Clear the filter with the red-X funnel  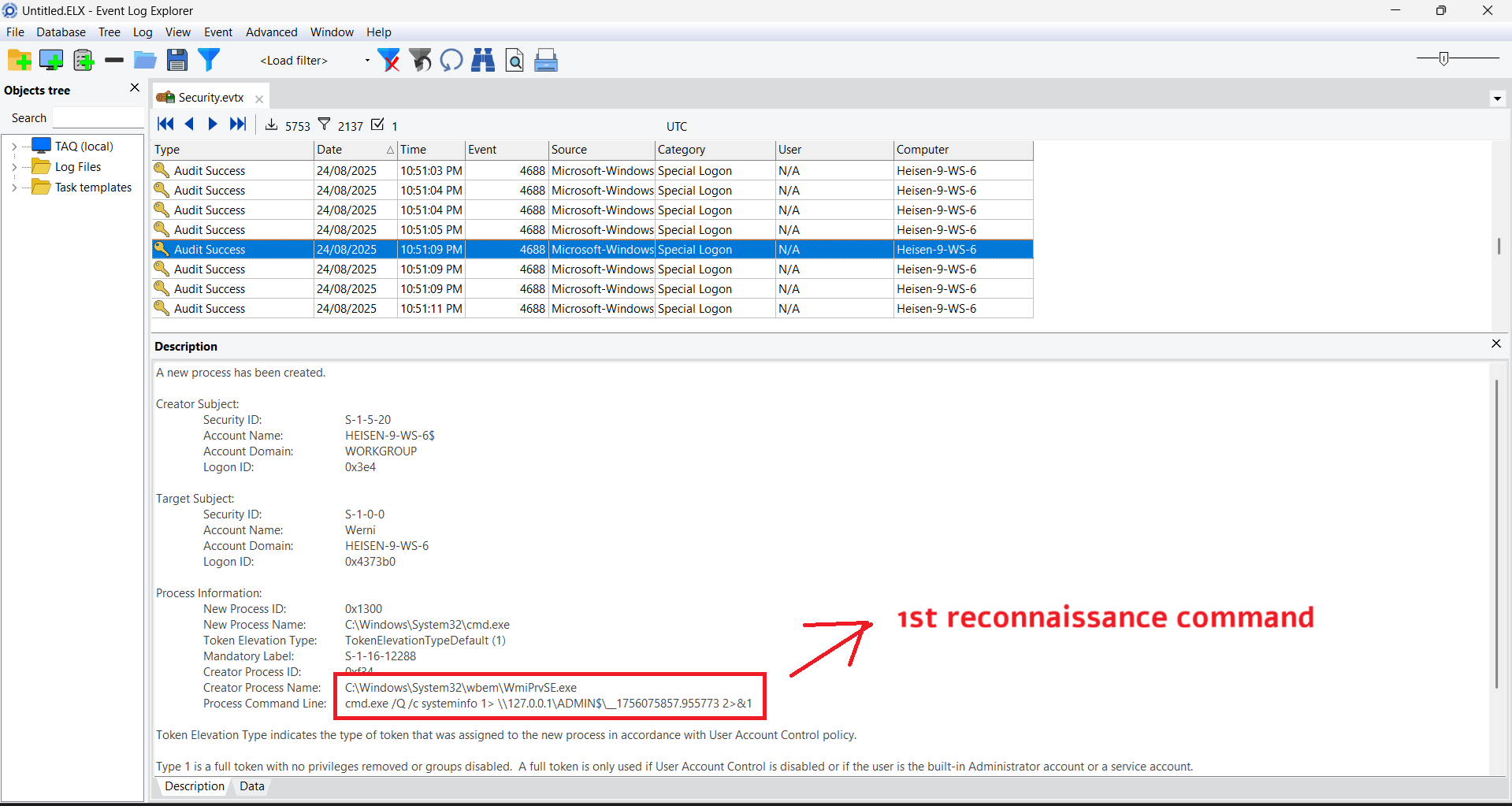click(x=388, y=60)
